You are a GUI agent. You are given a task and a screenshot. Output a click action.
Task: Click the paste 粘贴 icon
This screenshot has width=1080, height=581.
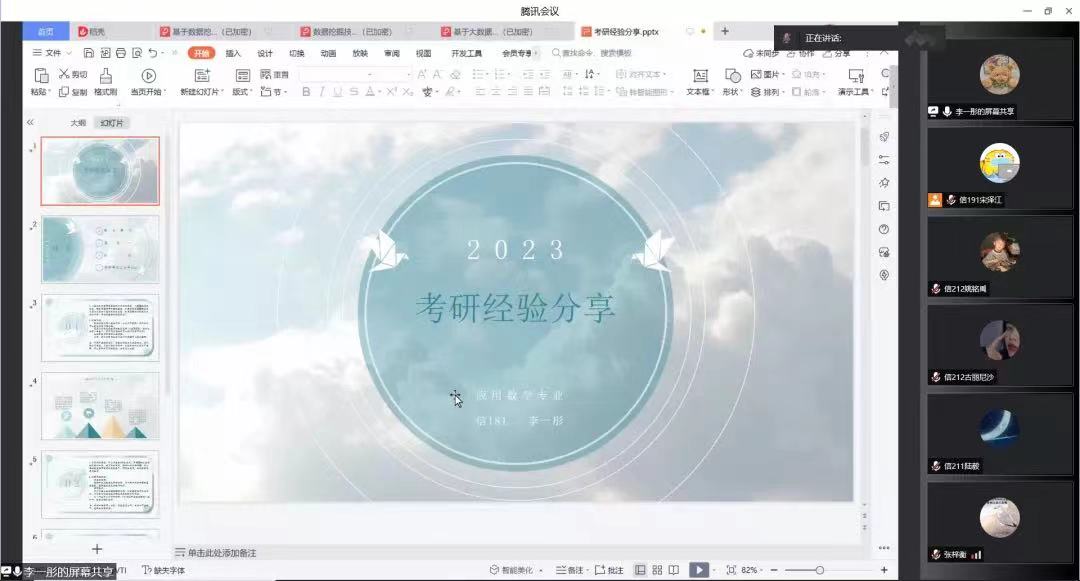(40, 76)
